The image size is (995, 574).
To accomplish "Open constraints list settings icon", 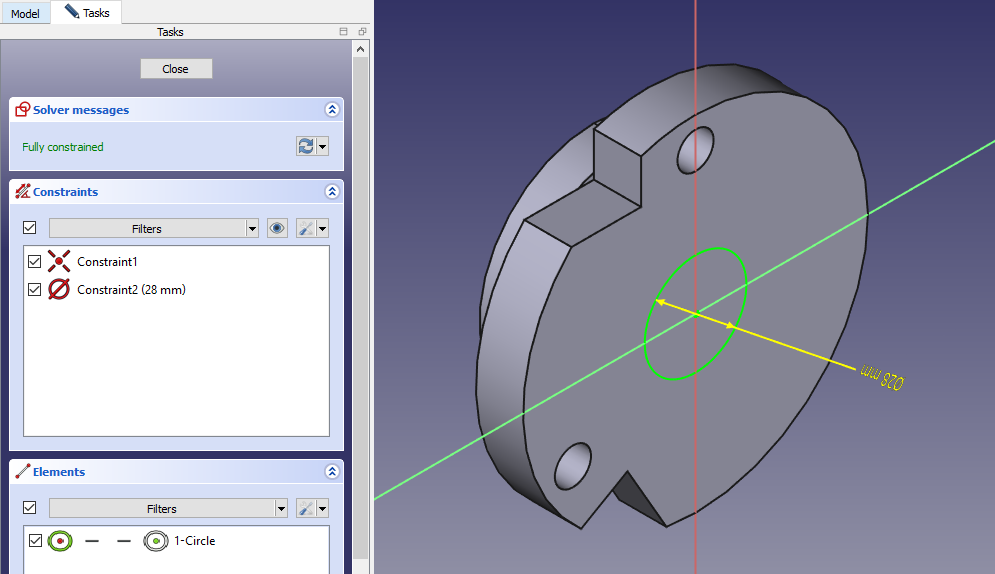I will [306, 228].
